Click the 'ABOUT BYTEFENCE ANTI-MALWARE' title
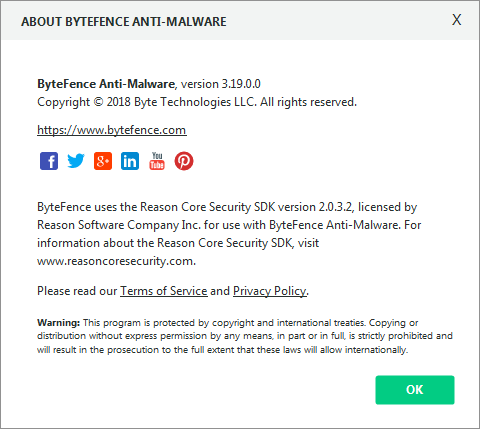Image resolution: width=480 pixels, height=430 pixels. click(124, 22)
